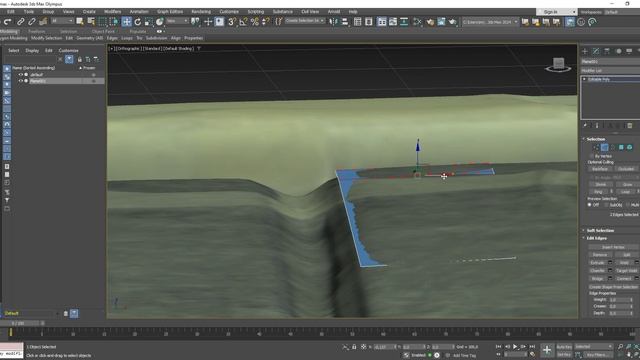Click the Grow selection button
This screenshot has height=360, width=640.
click(x=627, y=184)
